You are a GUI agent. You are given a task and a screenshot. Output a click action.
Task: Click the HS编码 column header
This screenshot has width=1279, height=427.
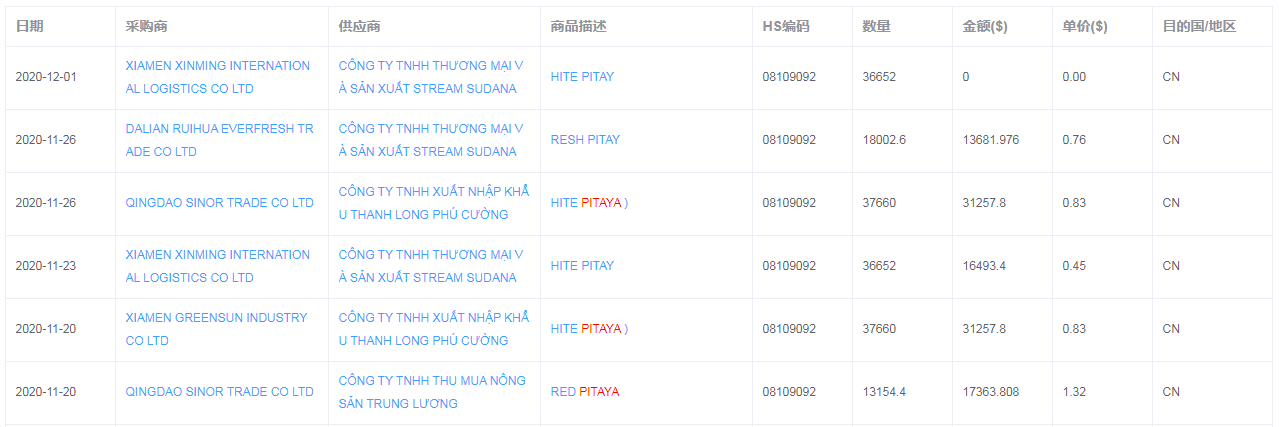coord(786,26)
